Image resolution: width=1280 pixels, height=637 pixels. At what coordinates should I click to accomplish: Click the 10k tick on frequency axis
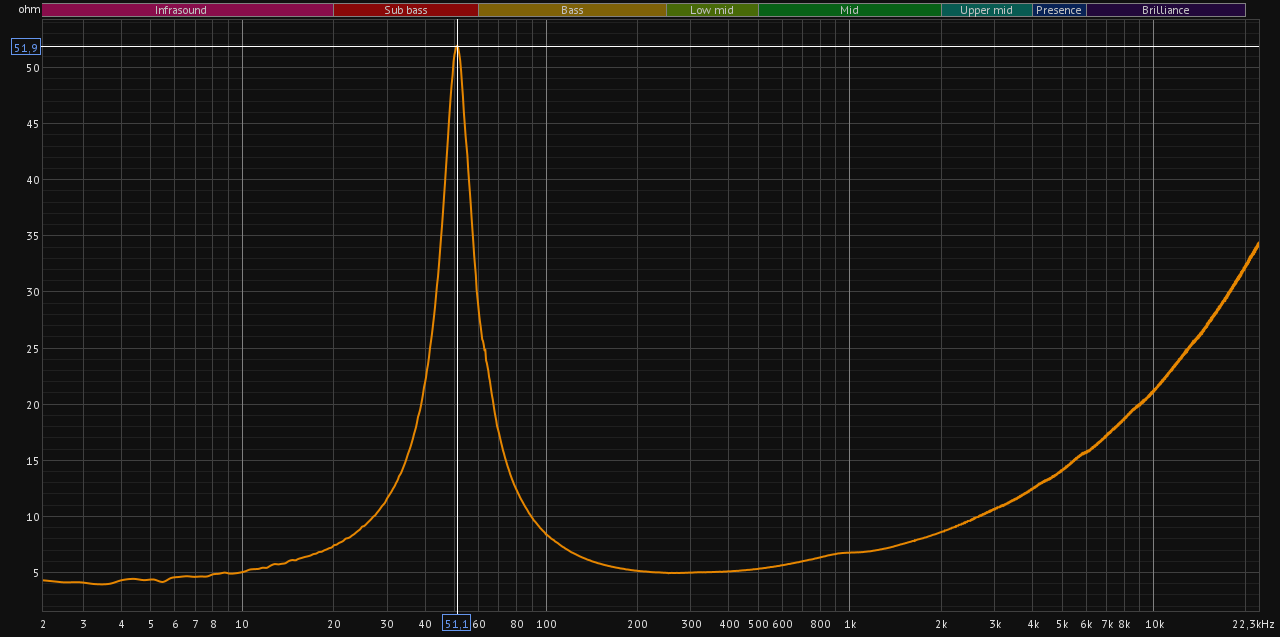coord(1153,624)
